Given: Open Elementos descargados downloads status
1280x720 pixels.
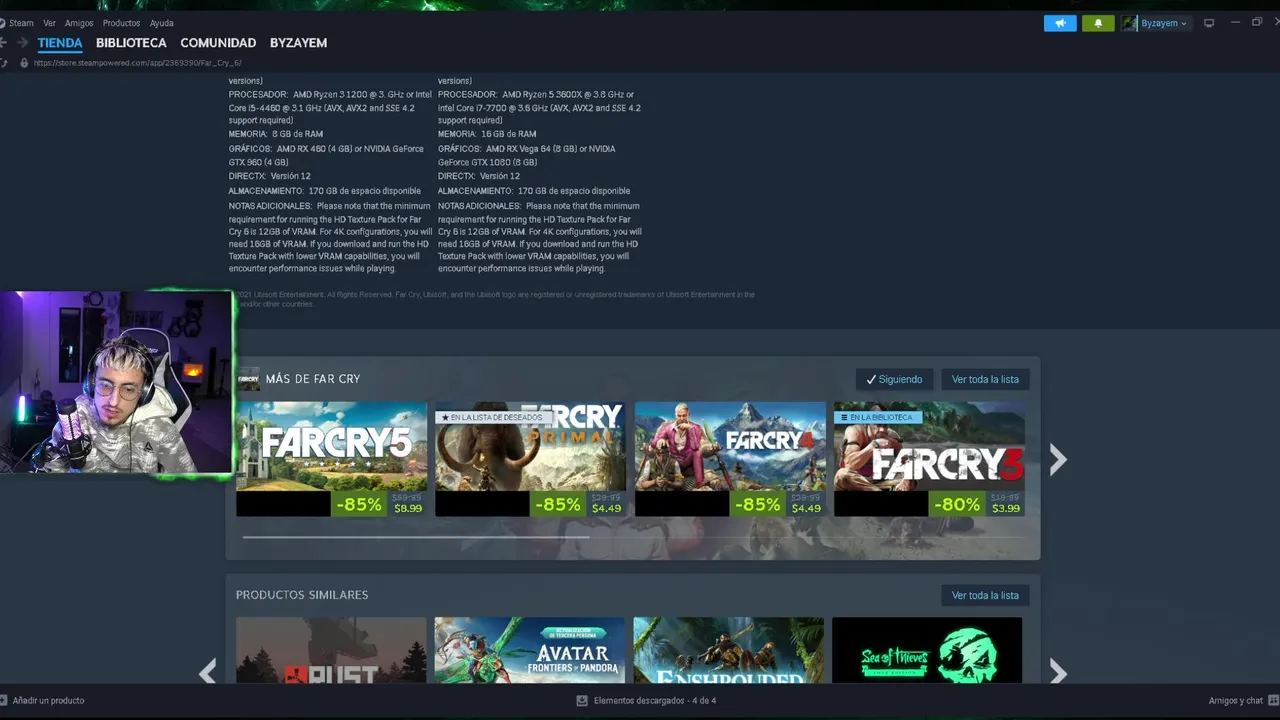Looking at the screenshot, I should click(x=655, y=700).
